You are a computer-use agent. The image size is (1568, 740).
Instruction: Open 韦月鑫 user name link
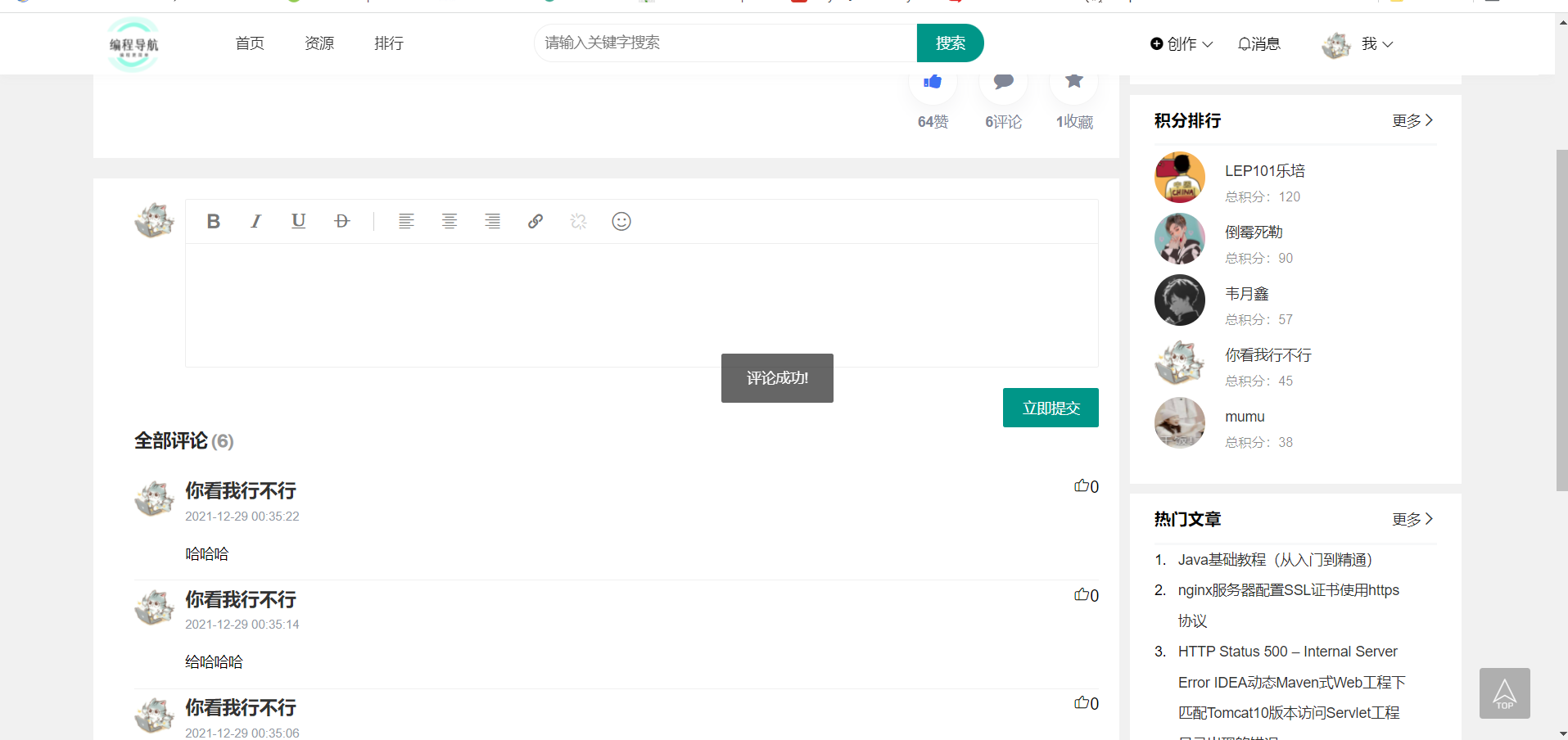[x=1247, y=294]
